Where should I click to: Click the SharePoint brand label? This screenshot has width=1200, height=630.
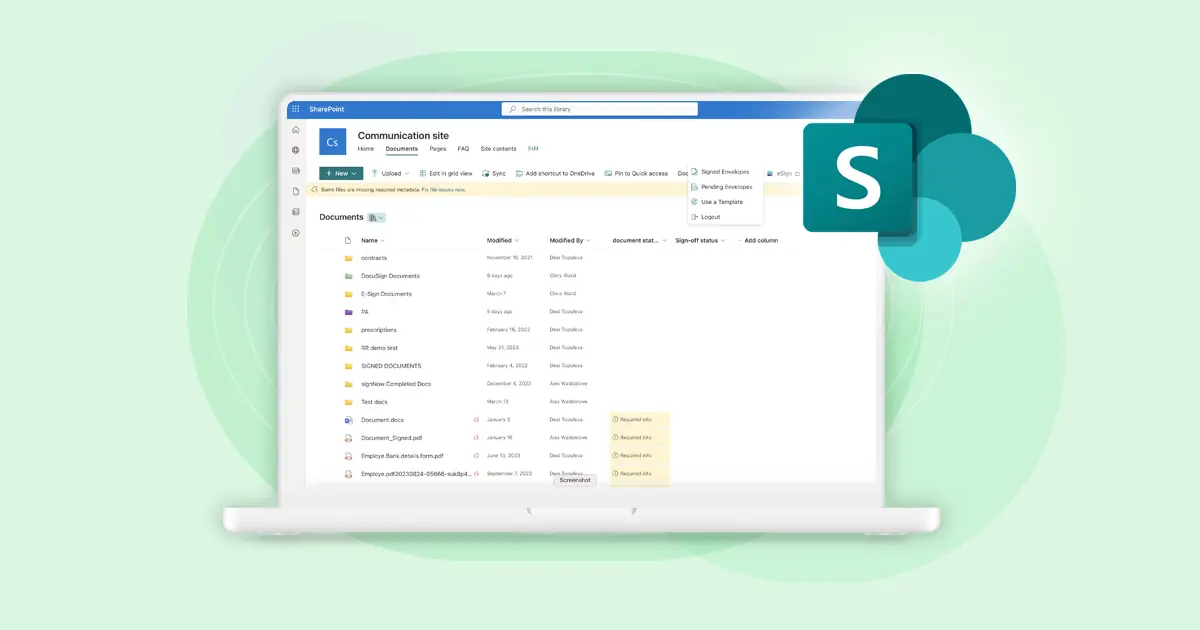pos(326,109)
